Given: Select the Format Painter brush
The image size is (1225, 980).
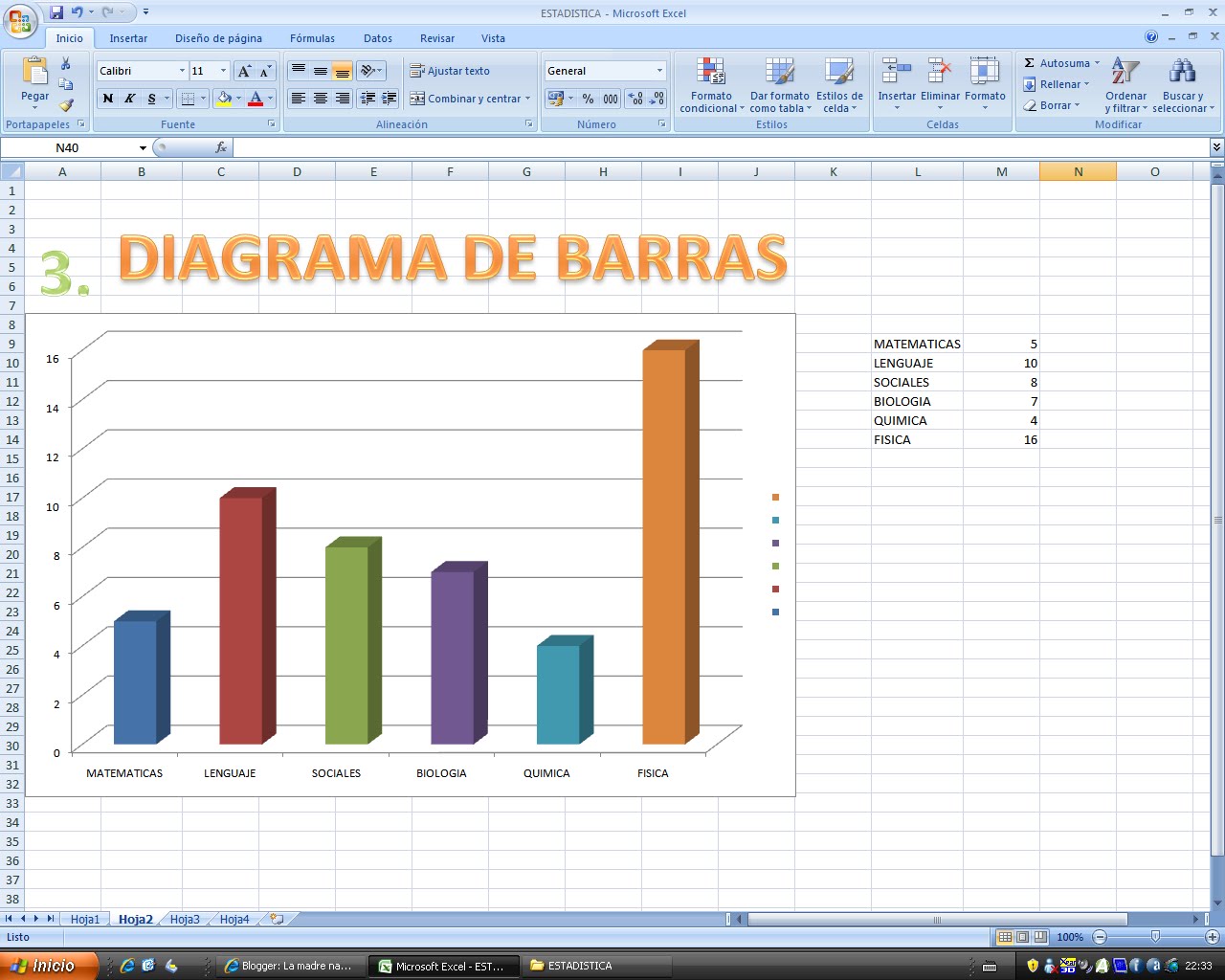Looking at the screenshot, I should 66,105.
